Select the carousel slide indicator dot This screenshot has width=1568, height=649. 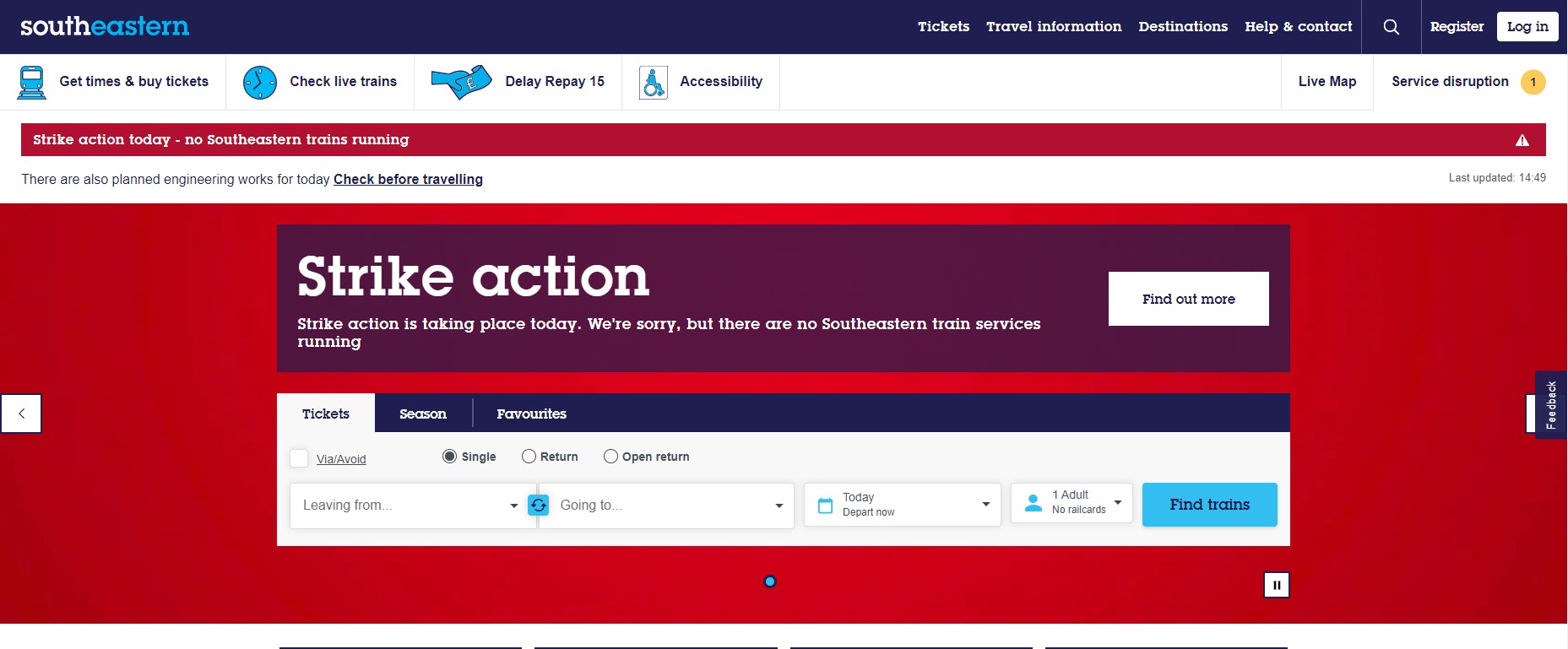(770, 581)
